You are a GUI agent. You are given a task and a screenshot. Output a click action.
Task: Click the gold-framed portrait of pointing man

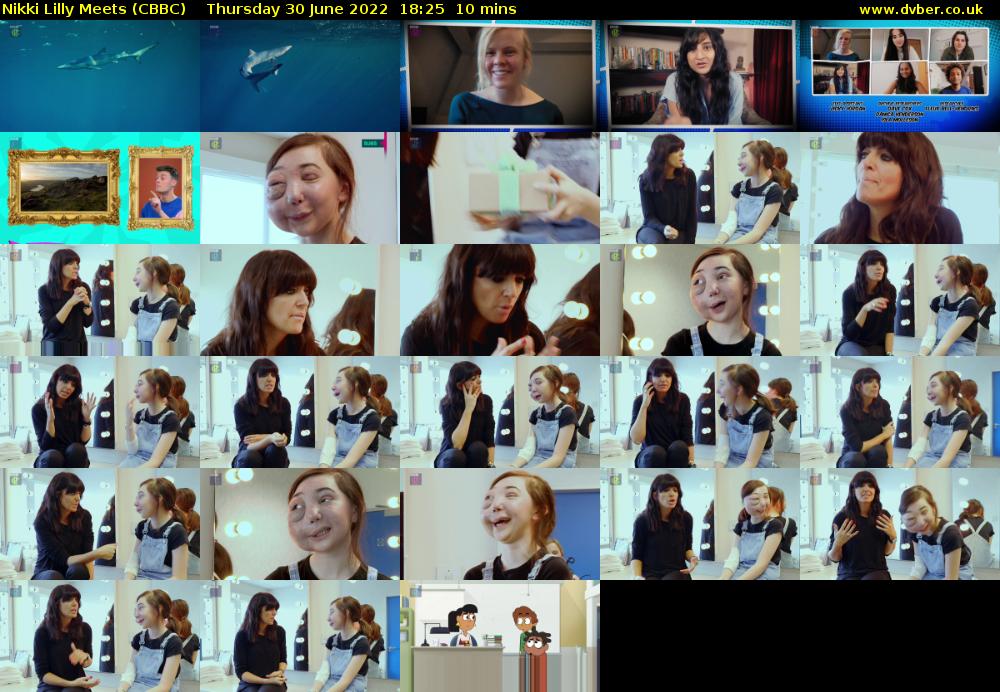point(160,186)
